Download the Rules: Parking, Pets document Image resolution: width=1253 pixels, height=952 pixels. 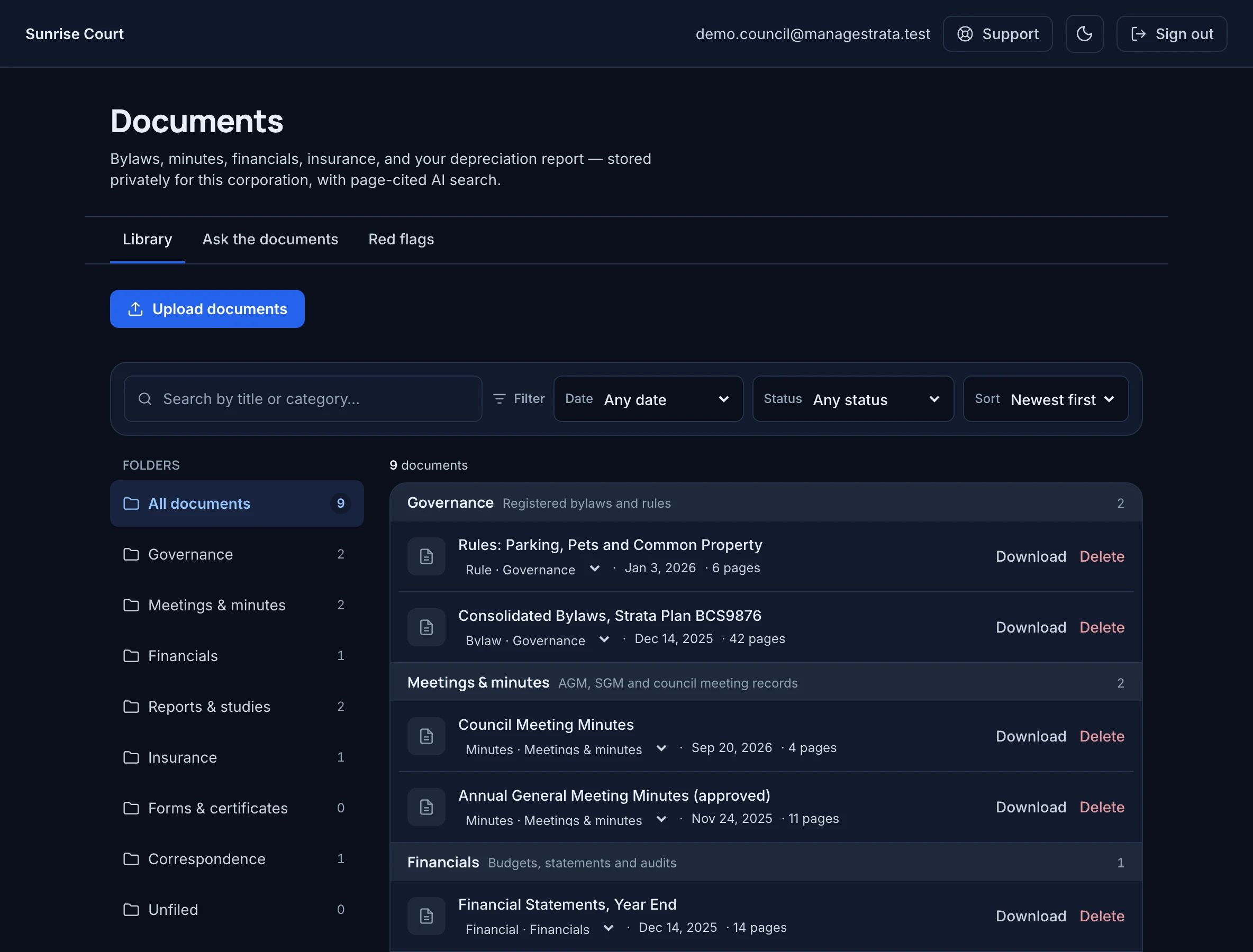[1031, 556]
